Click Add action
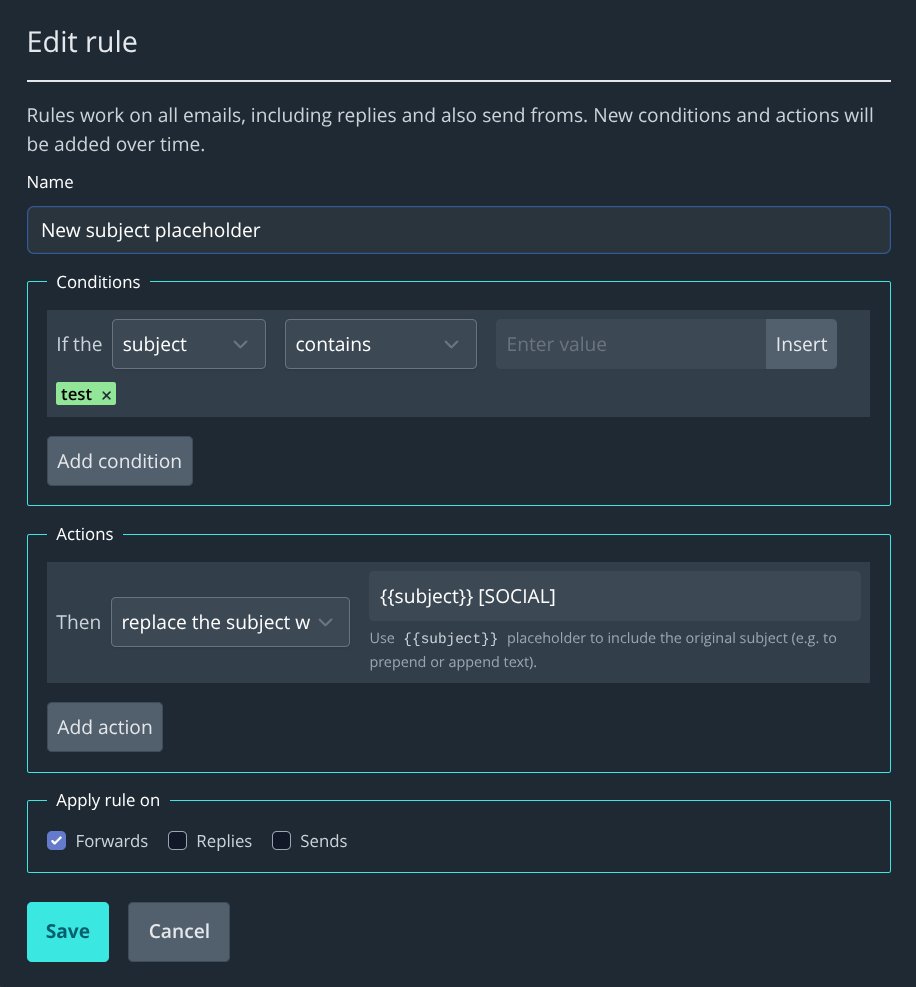 pos(105,727)
